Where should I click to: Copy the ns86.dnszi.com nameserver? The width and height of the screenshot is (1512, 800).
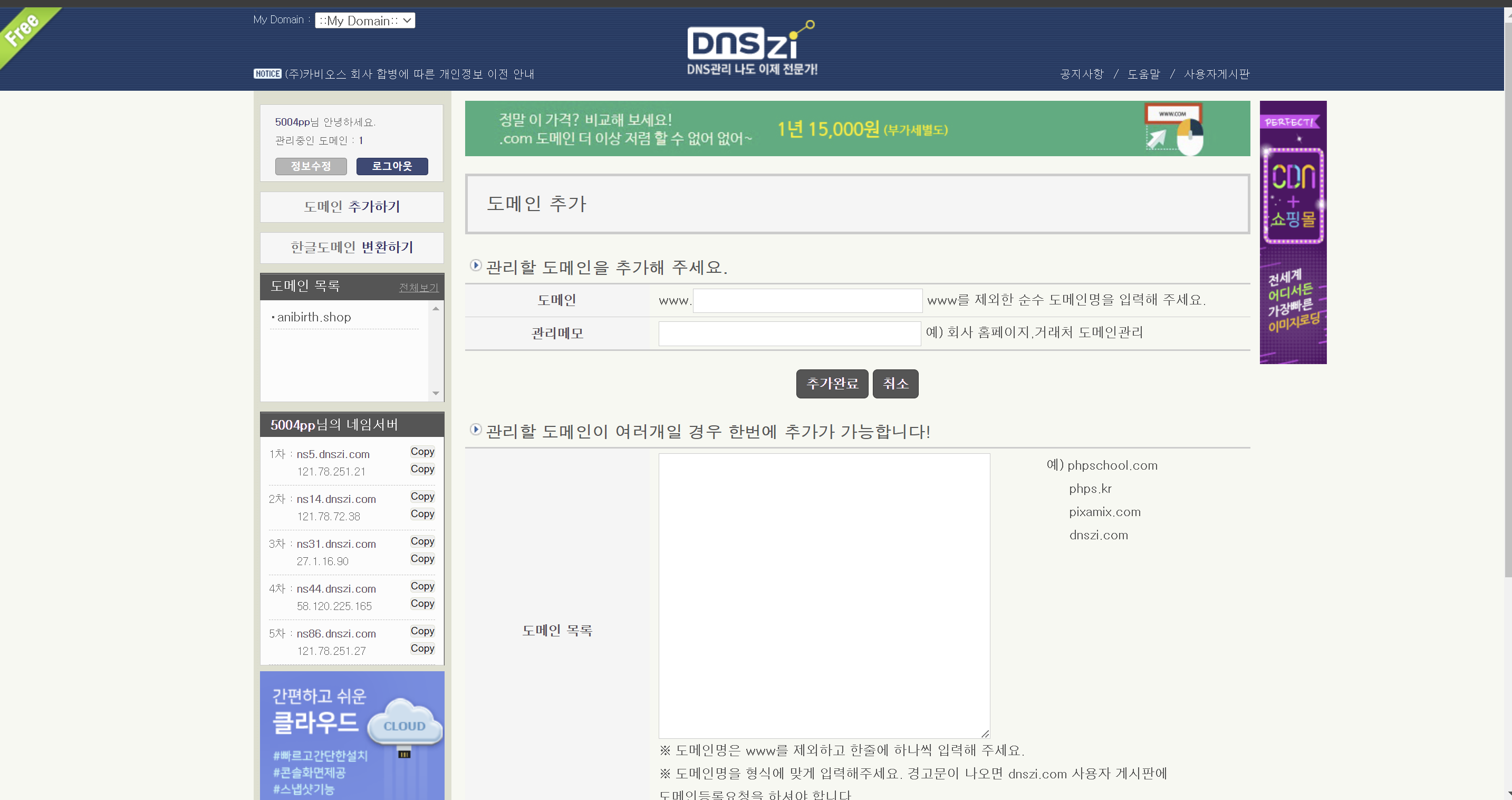coord(422,631)
